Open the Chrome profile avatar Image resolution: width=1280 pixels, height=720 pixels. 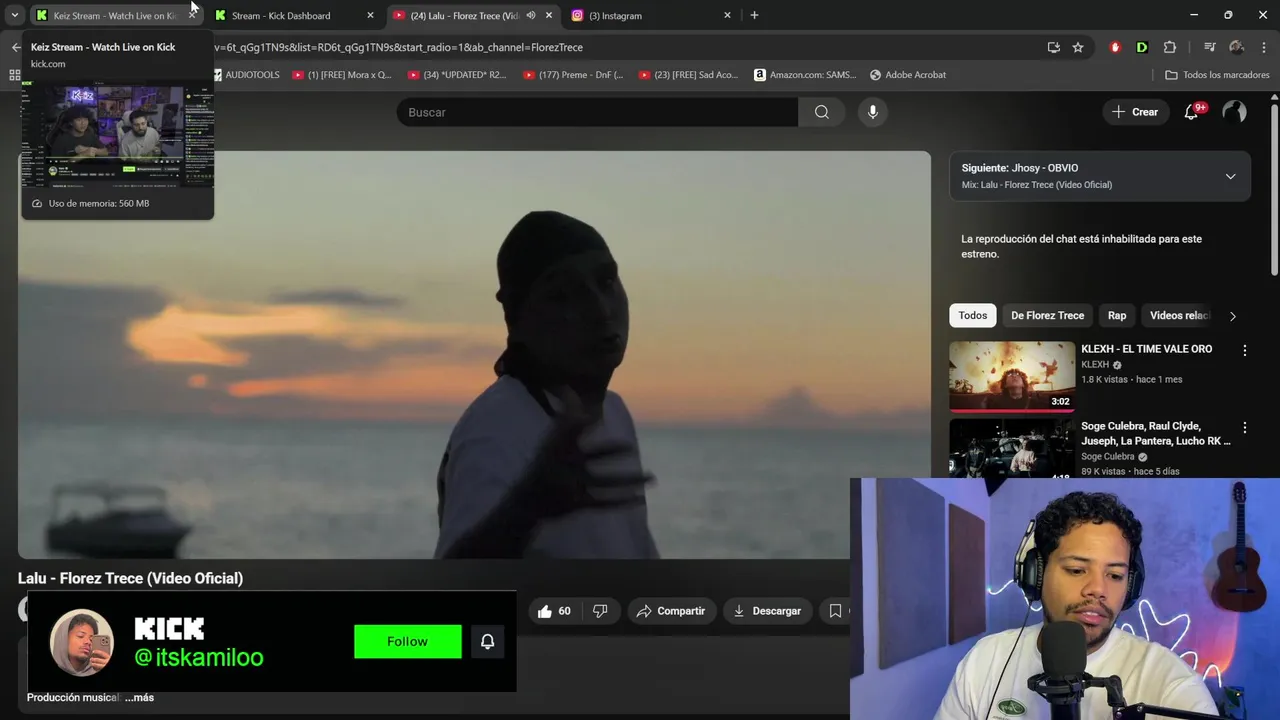coord(1236,47)
